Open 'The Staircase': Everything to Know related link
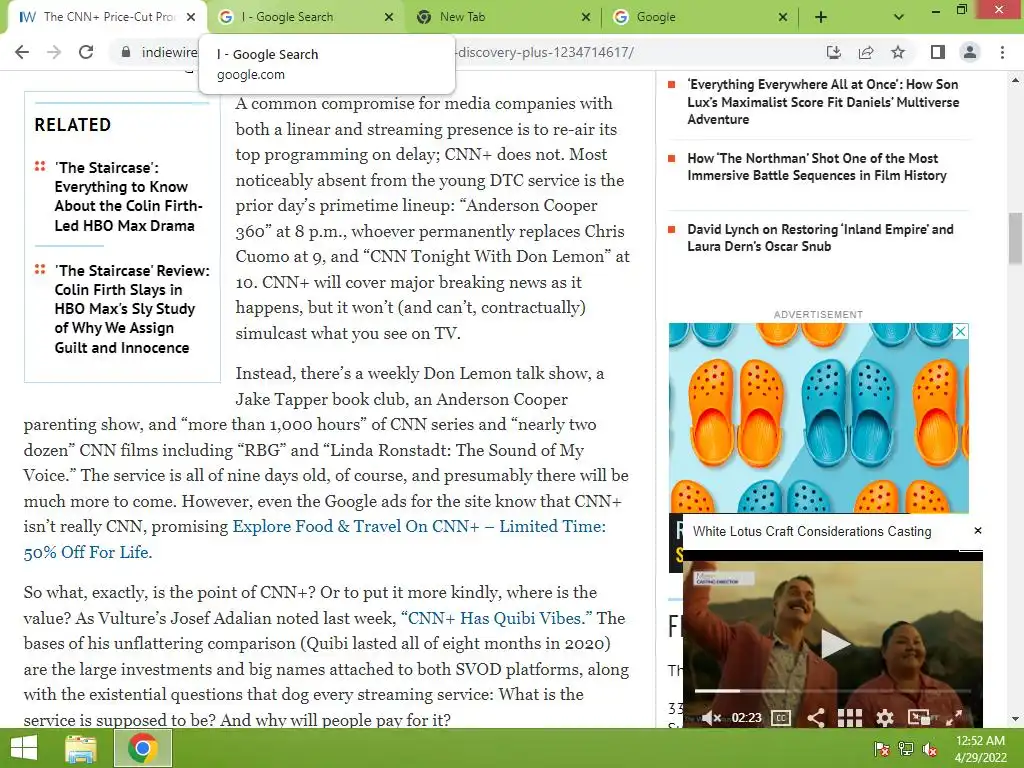Viewport: 1024px width, 768px height. pos(128,197)
